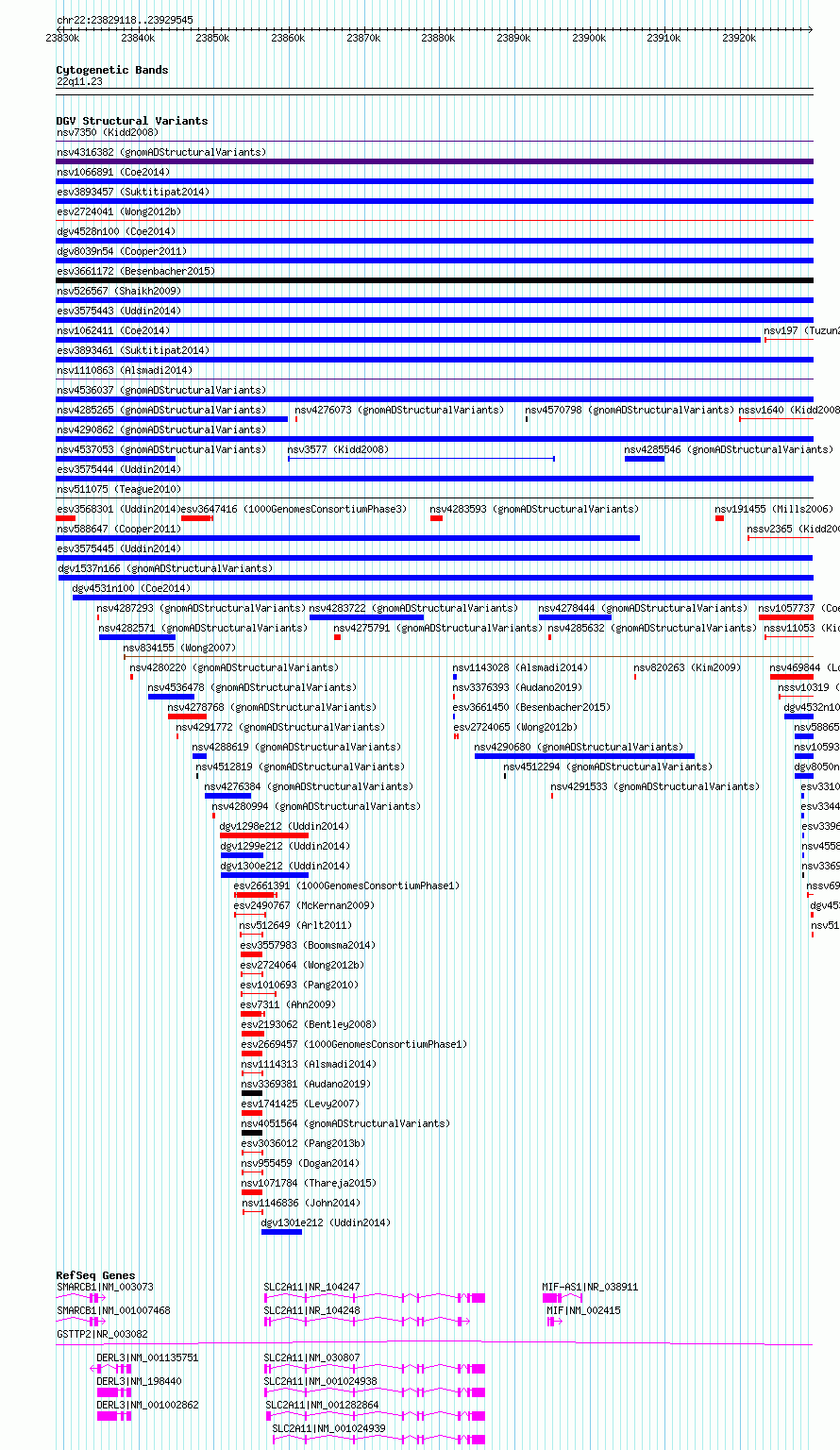Click red bar of nsv4278768
Viewport: 840px width, 1450px height.
point(187,717)
